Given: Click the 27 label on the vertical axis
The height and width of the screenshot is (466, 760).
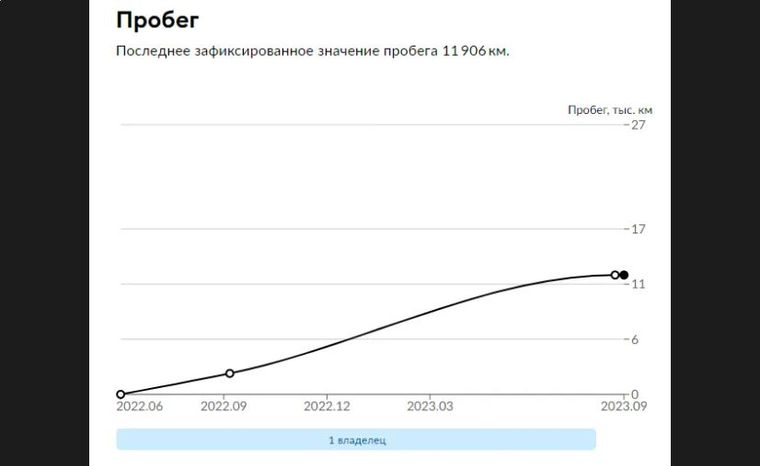Looking at the screenshot, I should 638,125.
